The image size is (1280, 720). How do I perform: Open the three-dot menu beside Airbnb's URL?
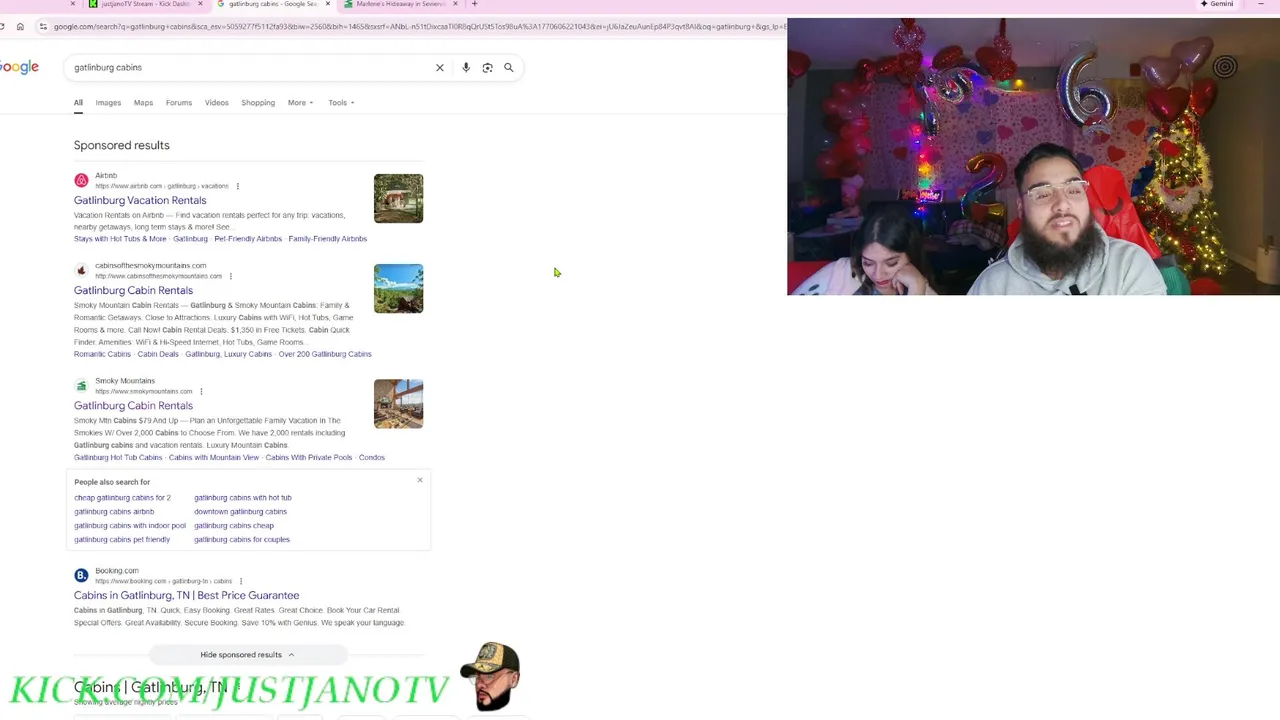[237, 186]
